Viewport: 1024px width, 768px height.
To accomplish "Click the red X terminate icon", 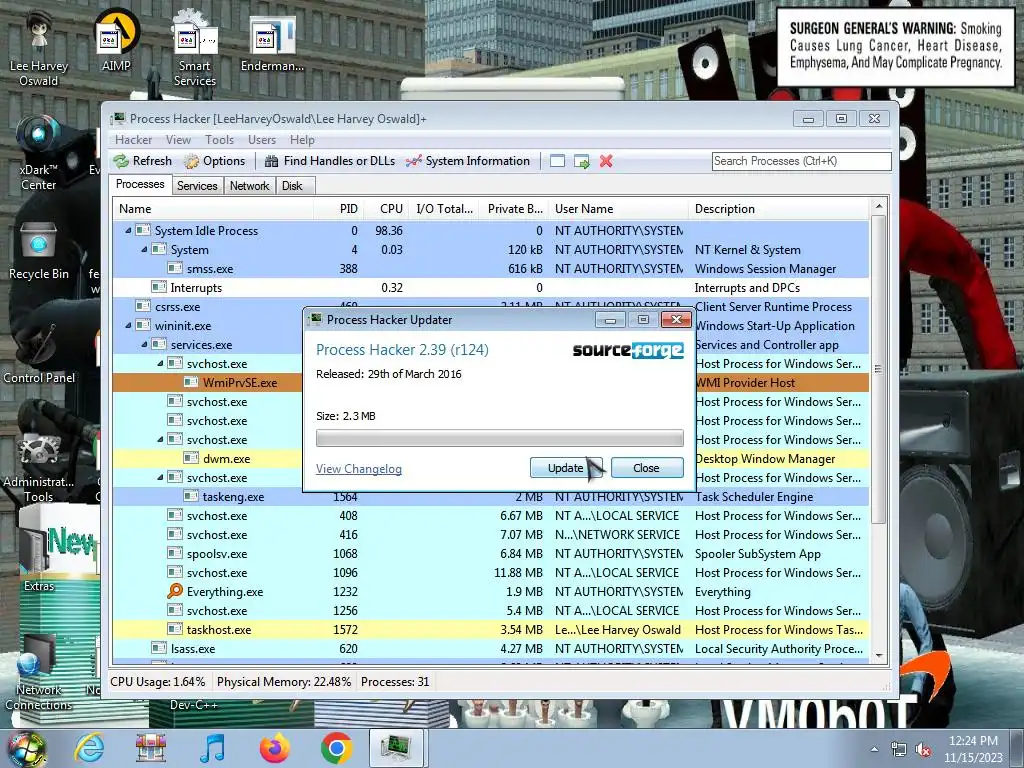I will 606,161.
